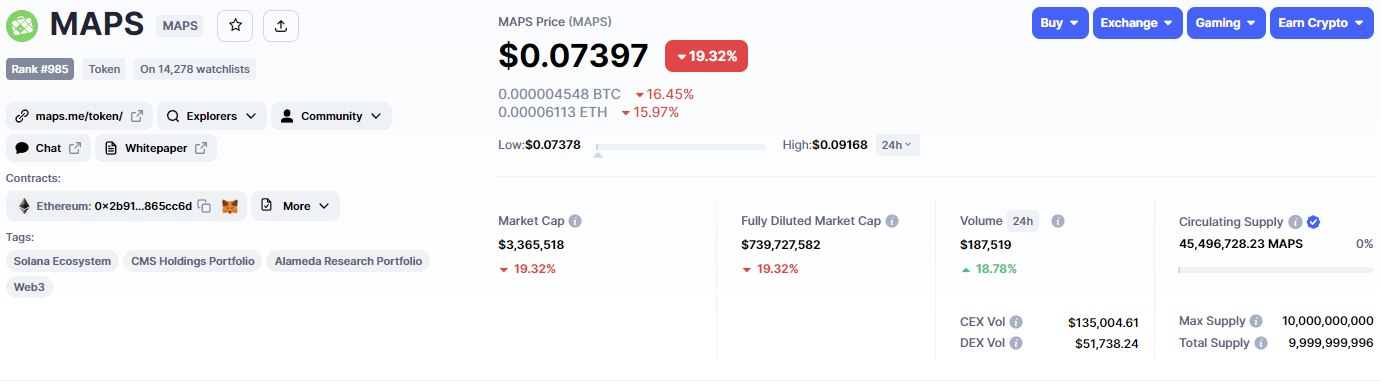
Task: Click the CEX Vol info icon
Action: pos(1016,322)
